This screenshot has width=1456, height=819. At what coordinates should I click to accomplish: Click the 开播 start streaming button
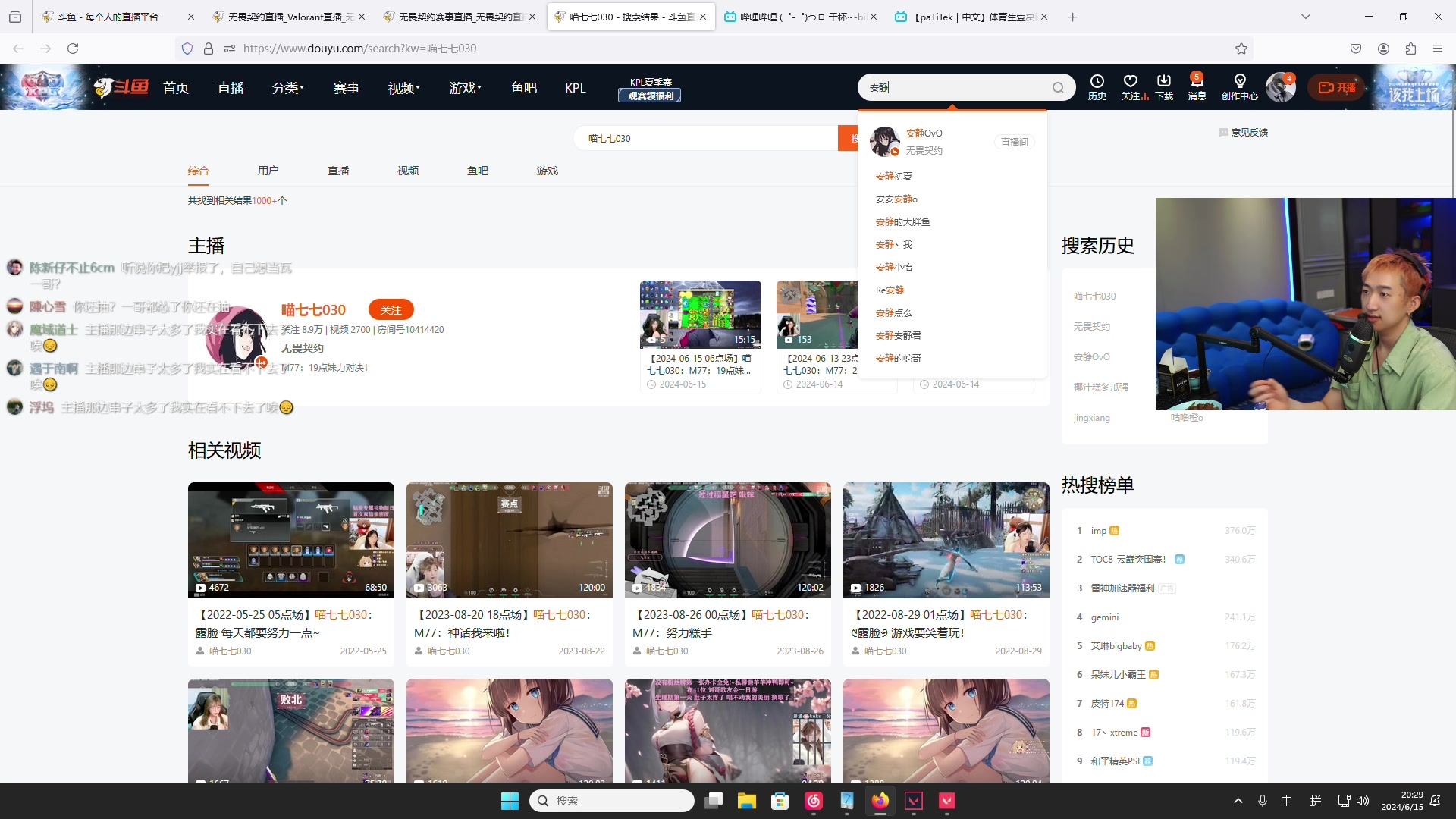pos(1336,88)
